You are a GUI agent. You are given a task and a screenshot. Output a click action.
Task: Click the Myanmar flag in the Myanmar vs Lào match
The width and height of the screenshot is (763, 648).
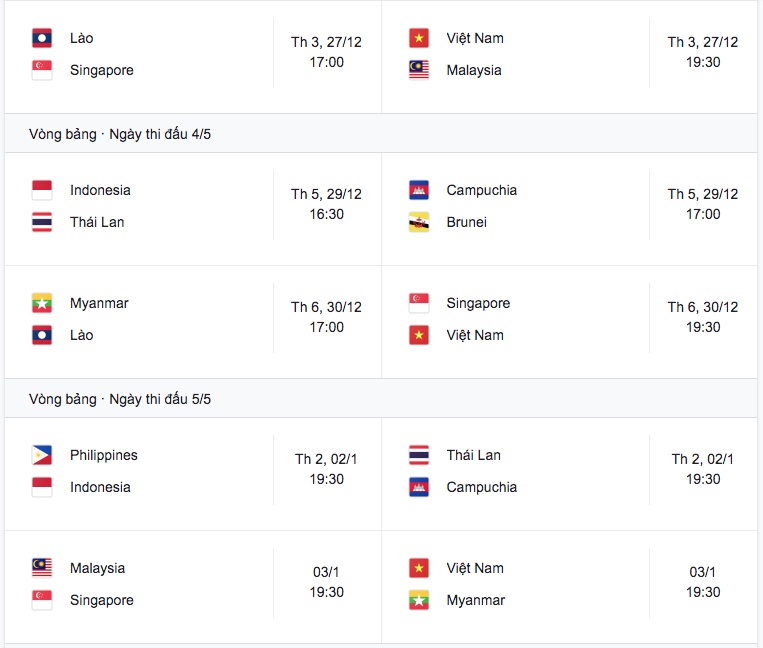(42, 303)
